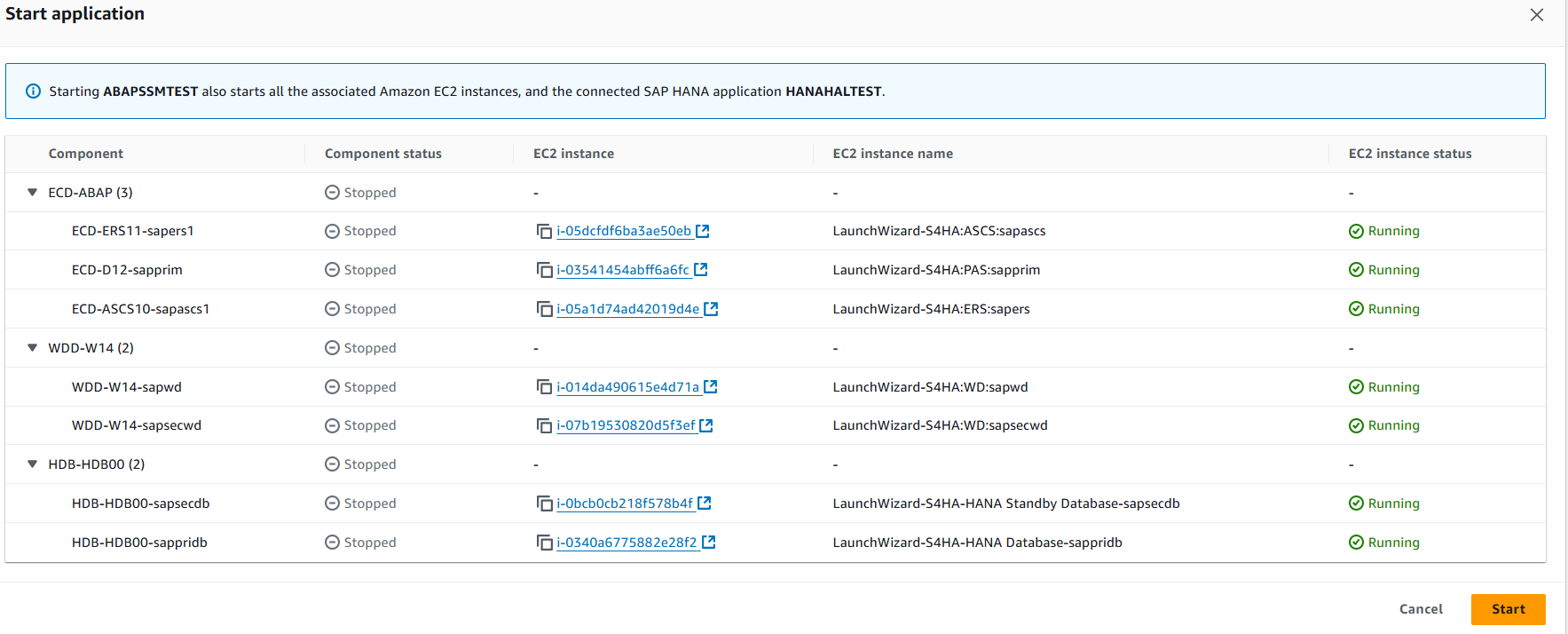
Task: Copy instance ID i-0340a6775882e28f2
Action: point(544,543)
